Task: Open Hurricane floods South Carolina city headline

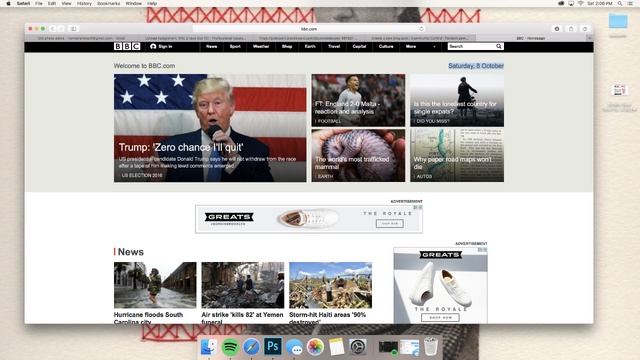Action: point(148,318)
